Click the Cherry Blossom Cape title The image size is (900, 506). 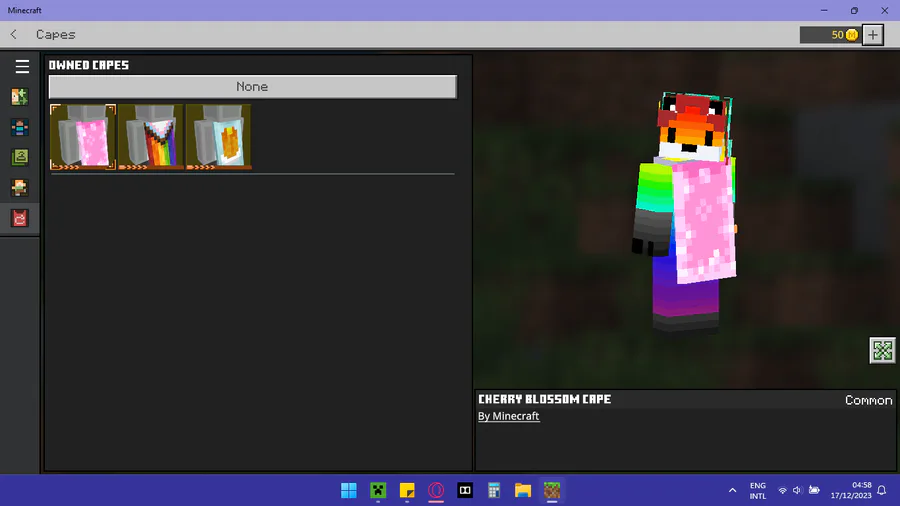pos(544,399)
